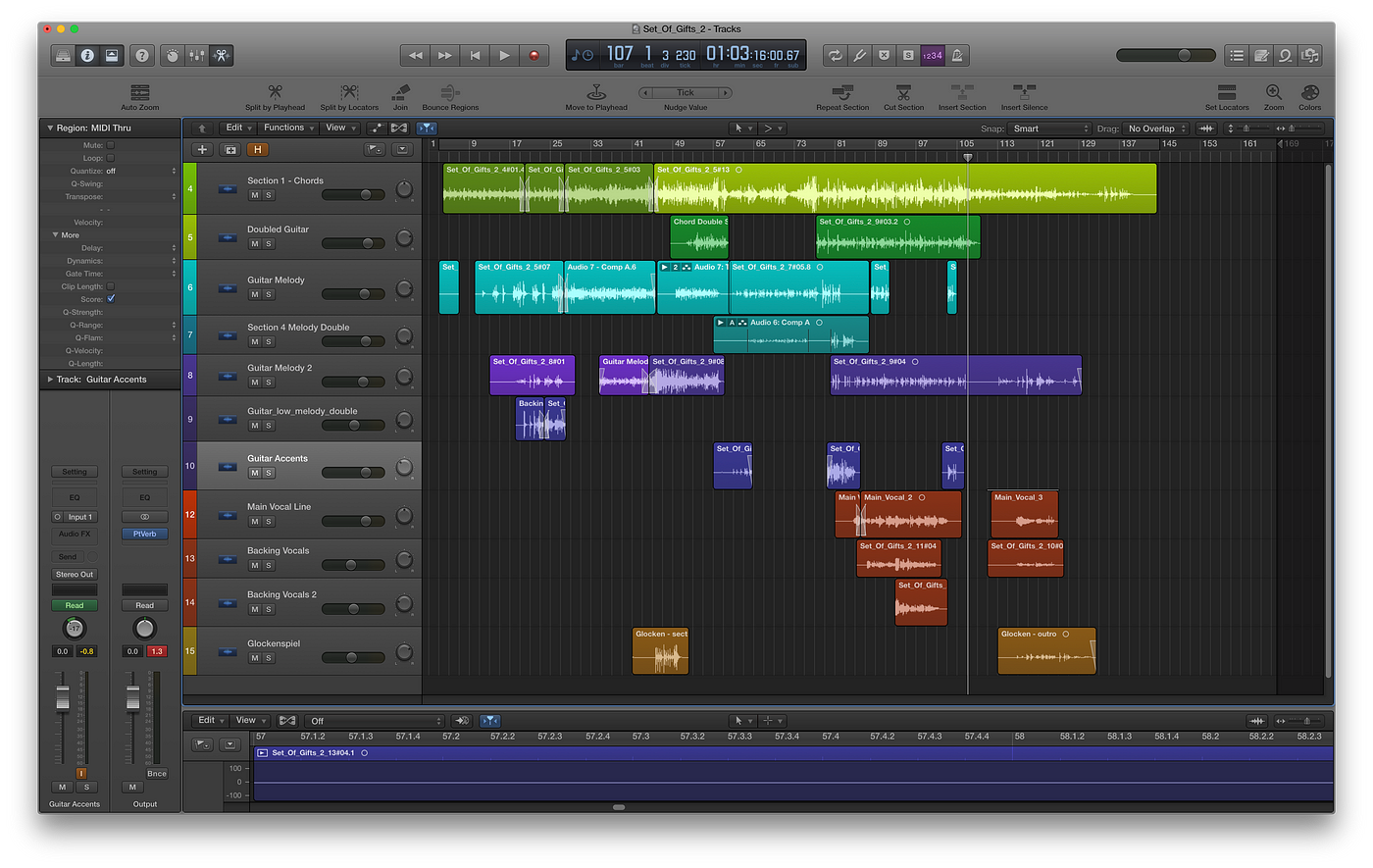Toggle count-in 1234 button
The width and height of the screenshot is (1373, 868).
[x=932, y=56]
